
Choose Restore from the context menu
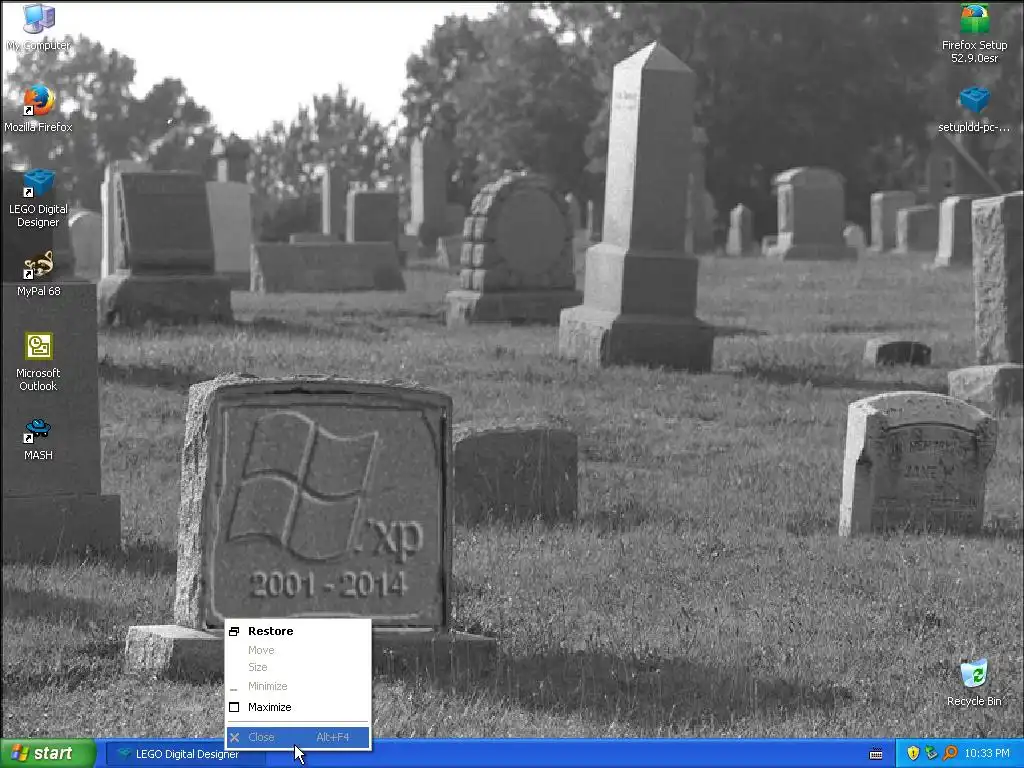(298, 631)
